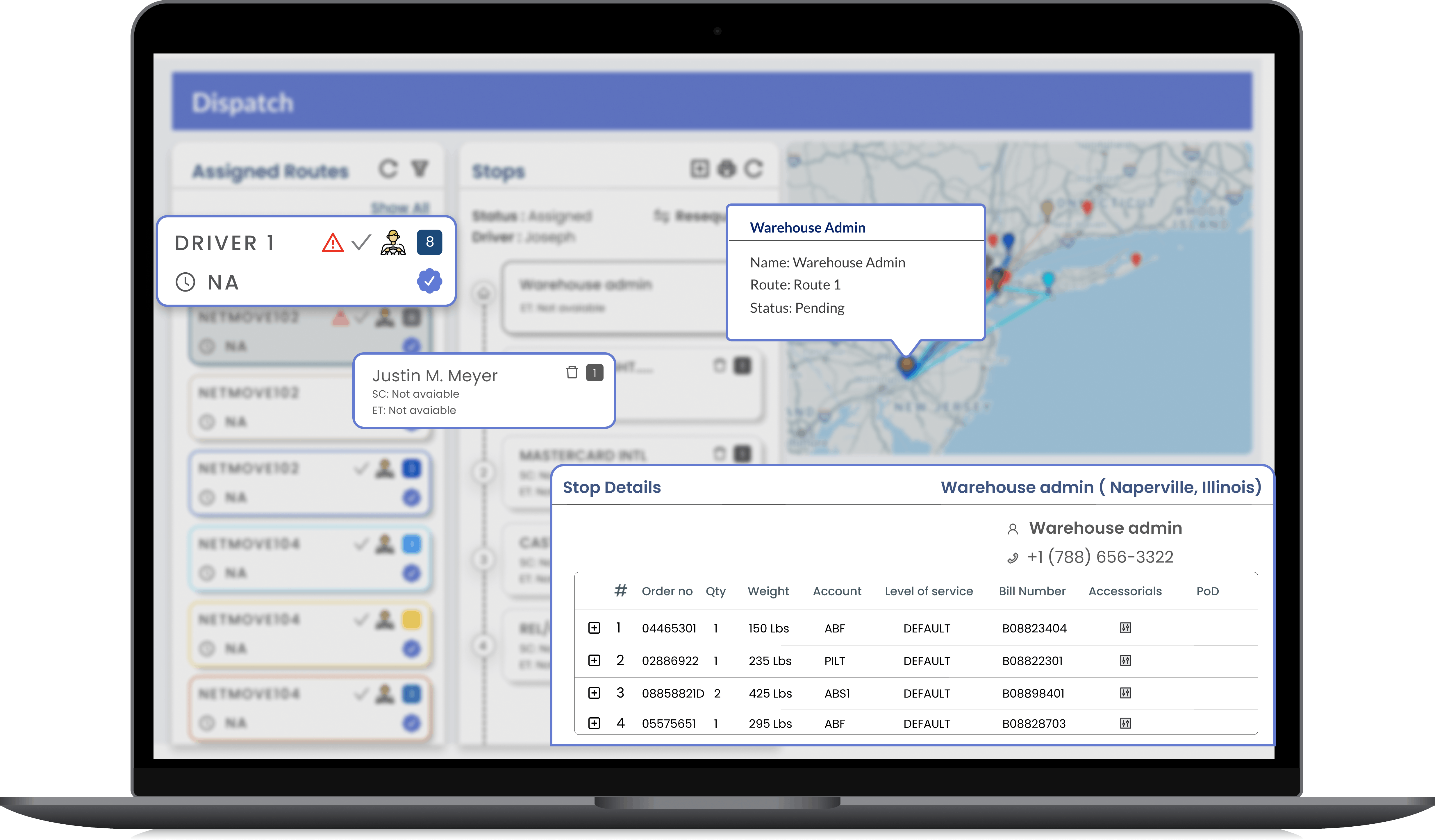Delete the Justin M. Meyer stop
This screenshot has width=1435, height=840.
tap(572, 372)
